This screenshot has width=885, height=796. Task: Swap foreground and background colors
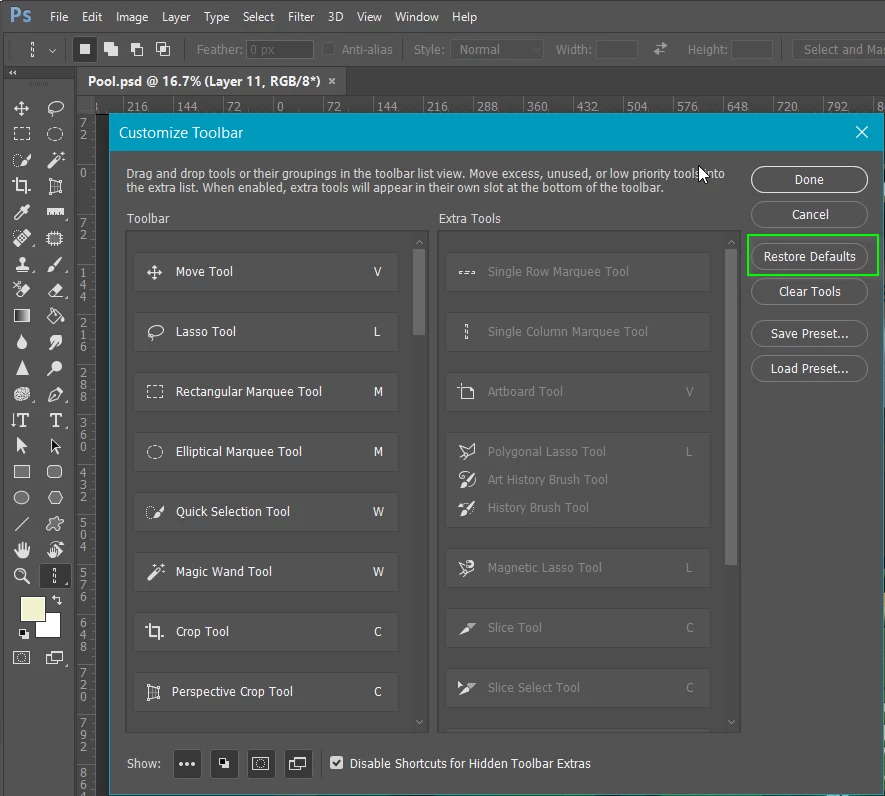[56, 600]
